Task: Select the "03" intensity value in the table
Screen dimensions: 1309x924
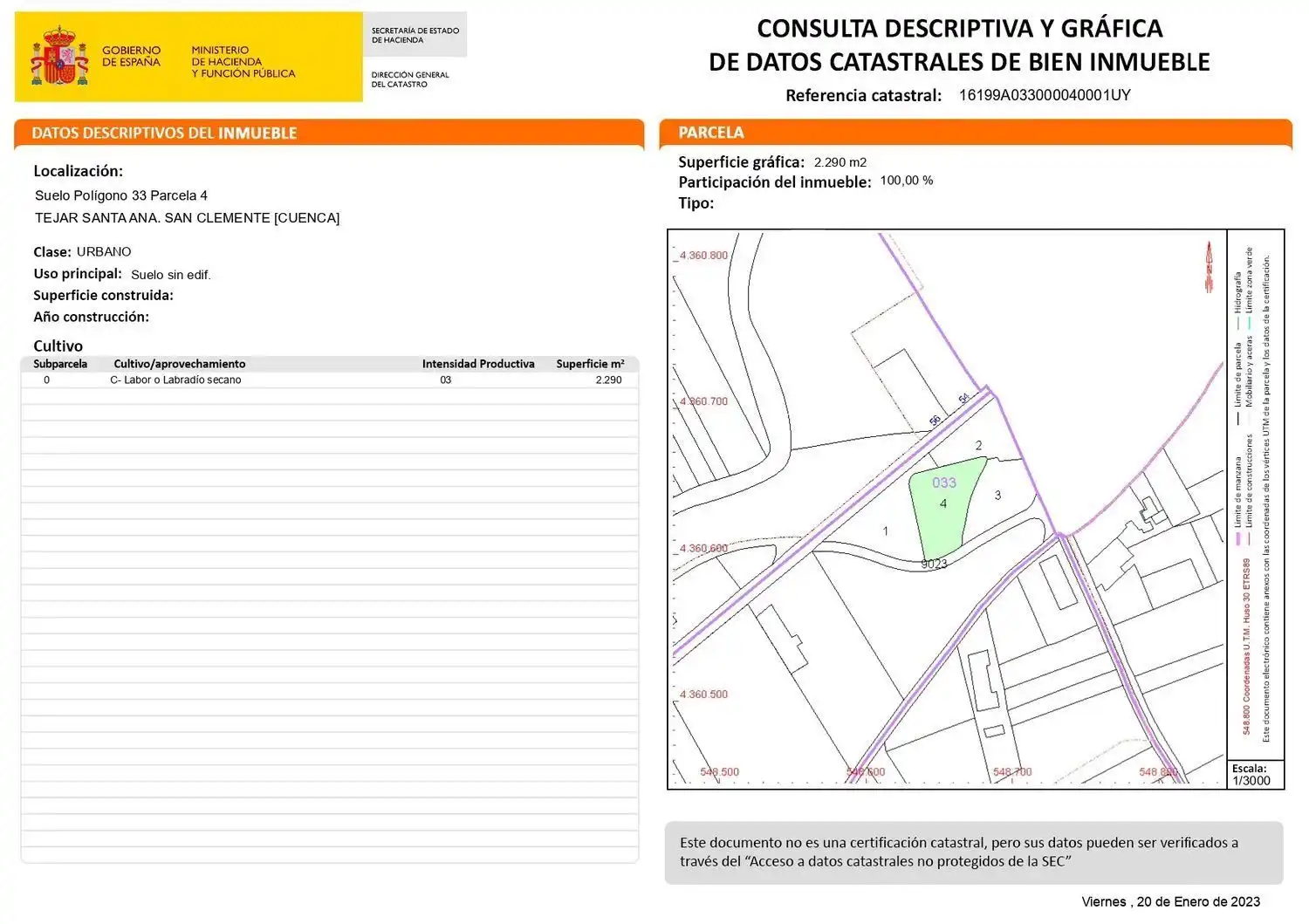Action: point(446,380)
